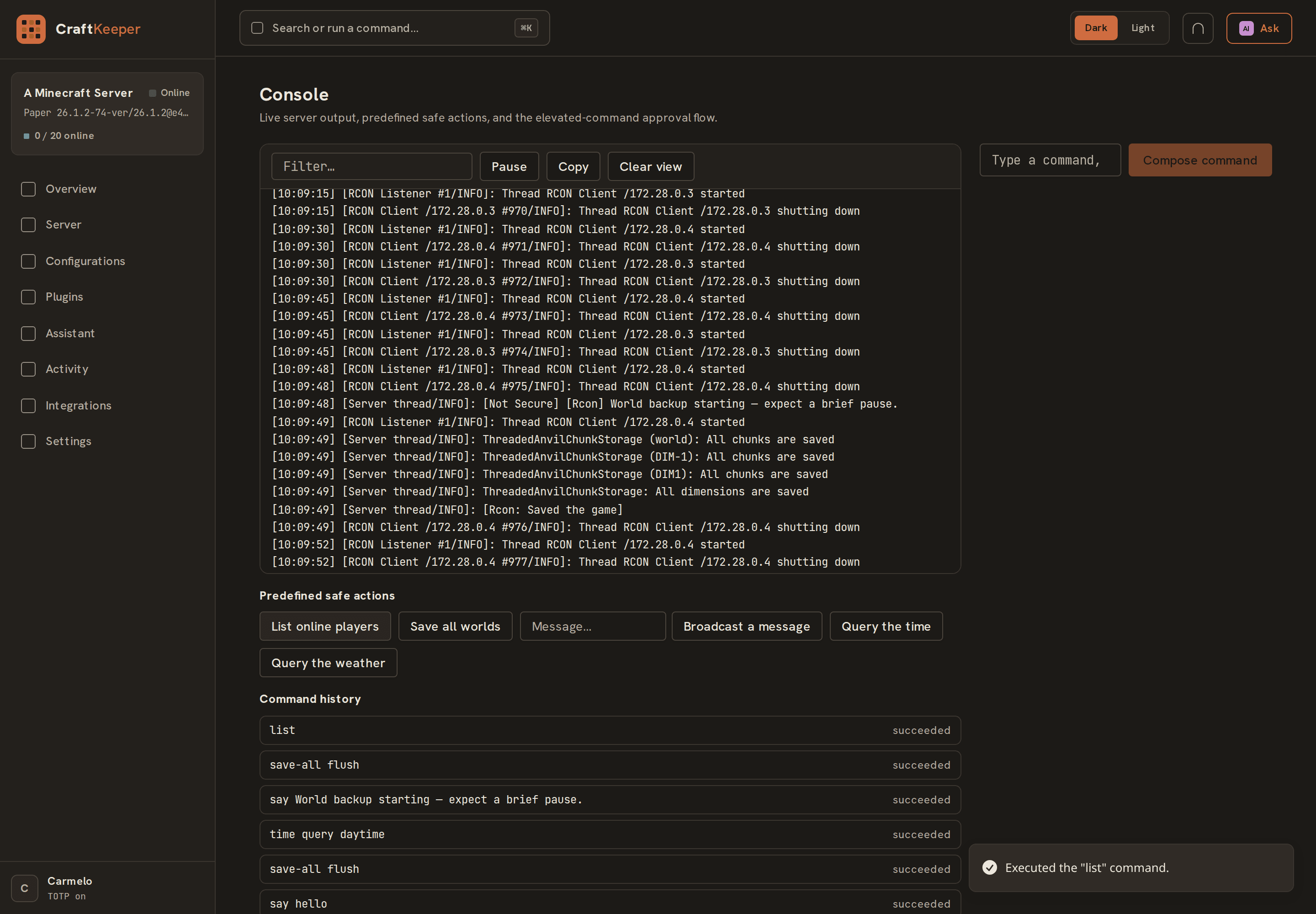Click log line 'All dimensions are saved'
Image resolution: width=1316 pixels, height=914 pixels.
540,492
